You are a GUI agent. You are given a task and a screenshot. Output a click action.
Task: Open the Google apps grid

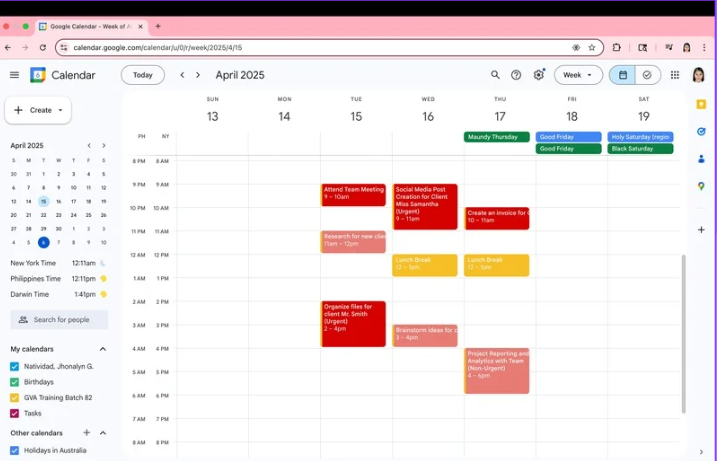coord(675,75)
